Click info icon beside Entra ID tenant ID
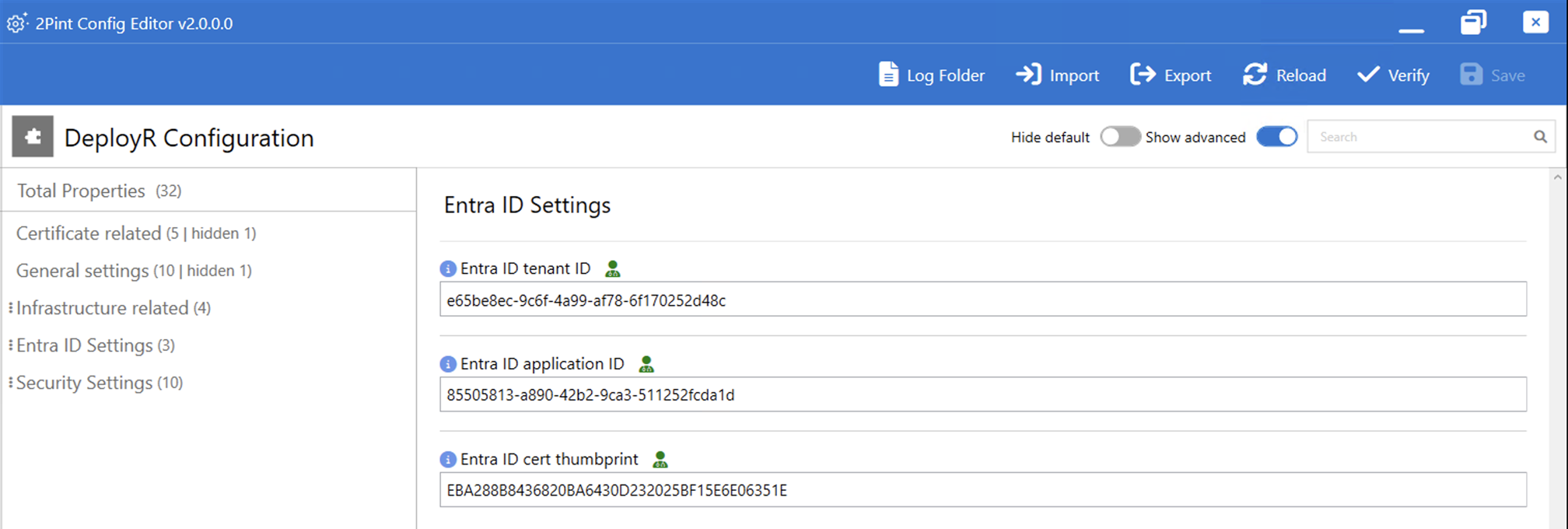The width and height of the screenshot is (1568, 529). pos(448,269)
